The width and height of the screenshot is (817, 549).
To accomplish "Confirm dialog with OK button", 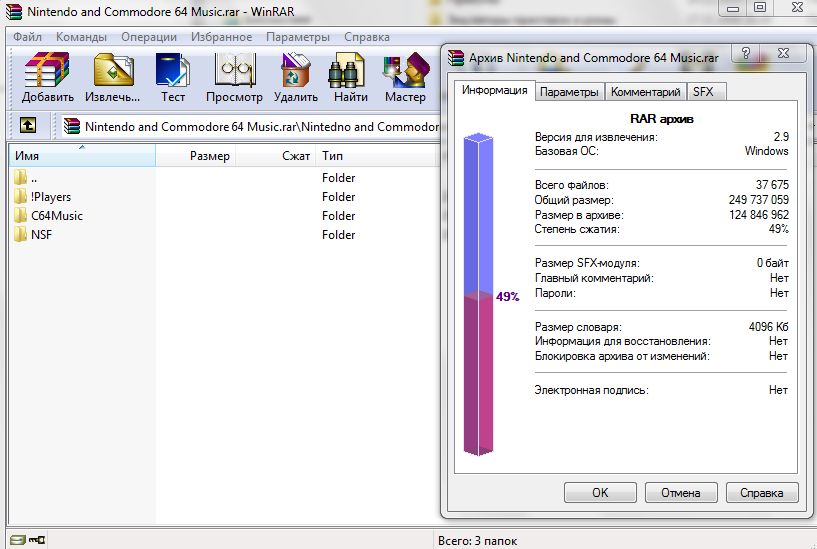I will [600, 492].
